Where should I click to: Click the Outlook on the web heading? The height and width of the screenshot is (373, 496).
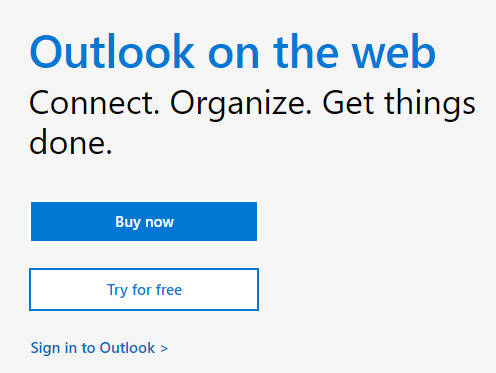point(233,52)
